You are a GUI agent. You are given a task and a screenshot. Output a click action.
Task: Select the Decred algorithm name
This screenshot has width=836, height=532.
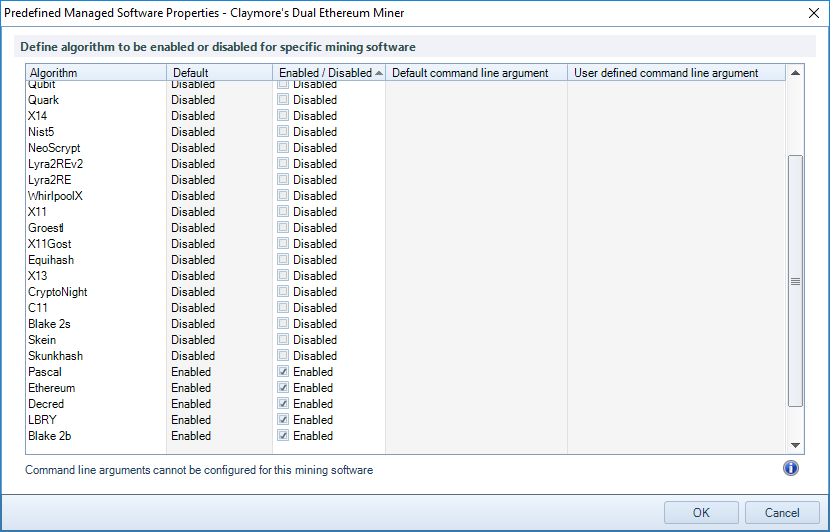[46, 404]
